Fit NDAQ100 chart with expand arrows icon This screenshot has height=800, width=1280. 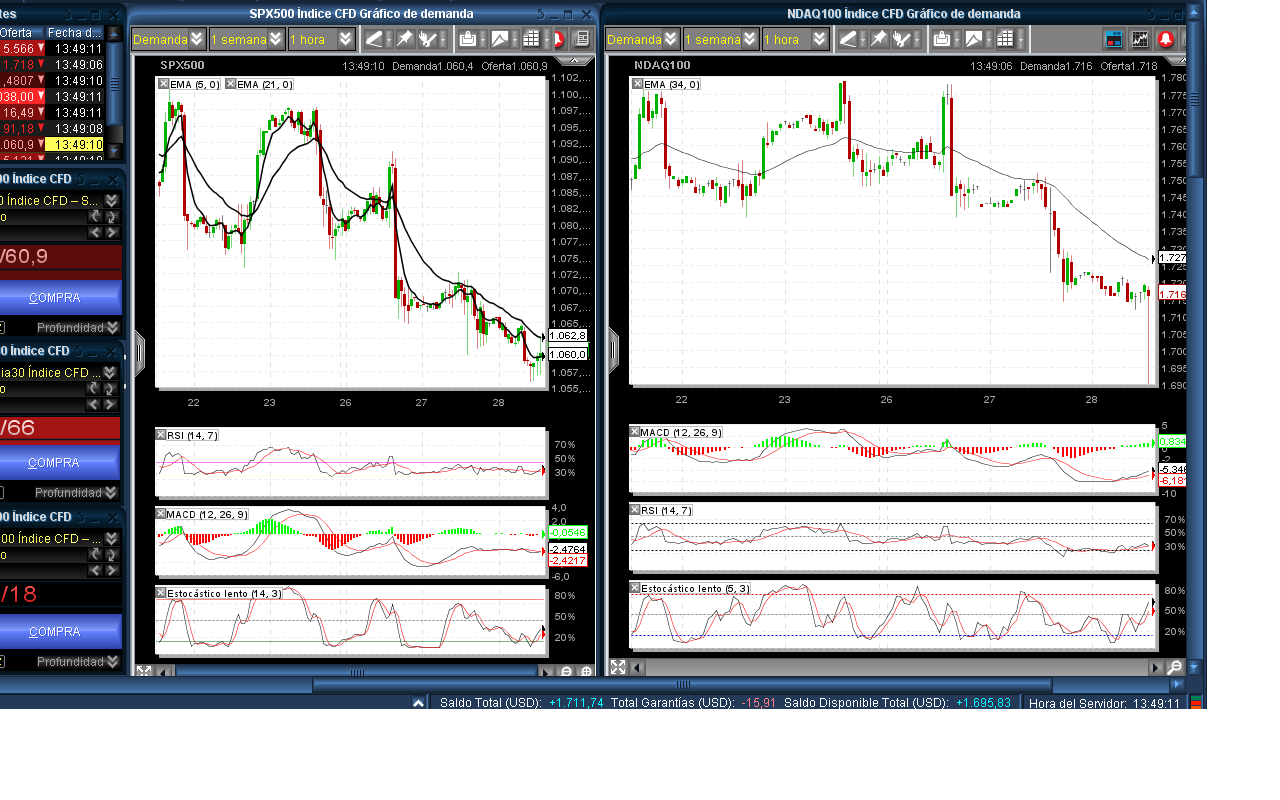[618, 667]
